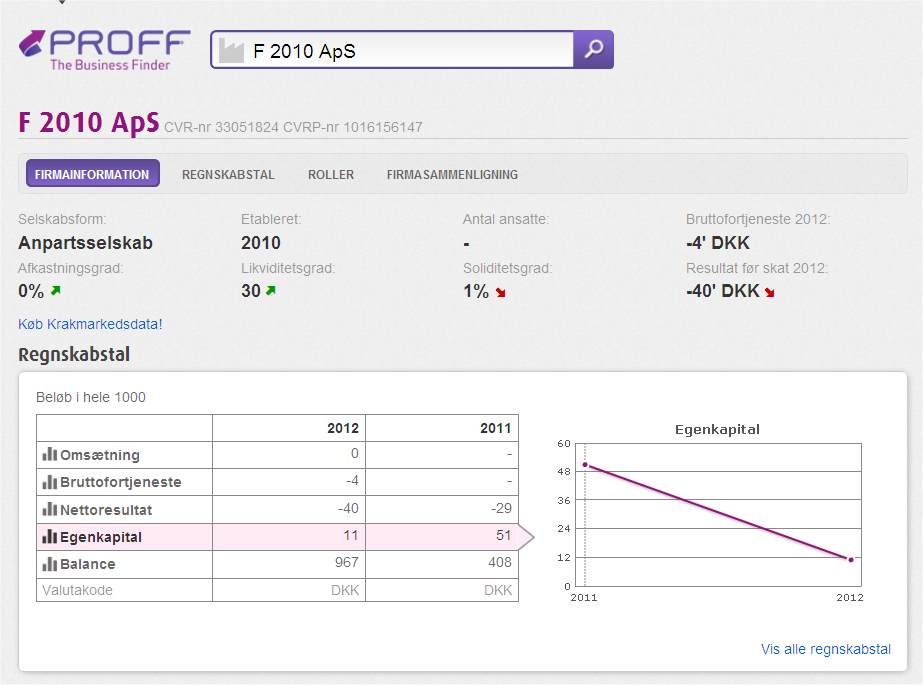
Task: Click green arrow next to Afkastningsgrad 0%
Action: 55,290
